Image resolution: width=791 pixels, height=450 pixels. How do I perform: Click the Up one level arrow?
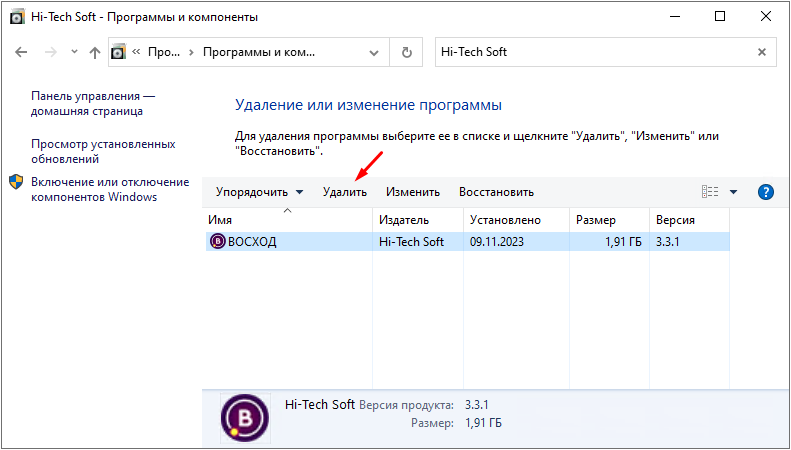click(95, 52)
